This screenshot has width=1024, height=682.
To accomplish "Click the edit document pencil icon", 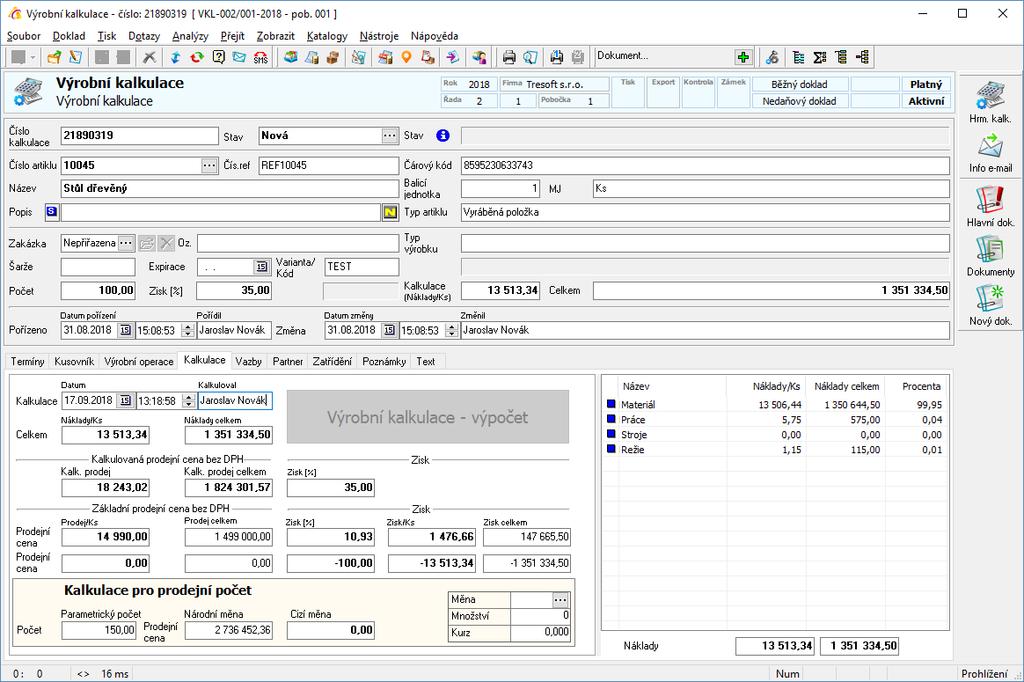I will [x=76, y=57].
